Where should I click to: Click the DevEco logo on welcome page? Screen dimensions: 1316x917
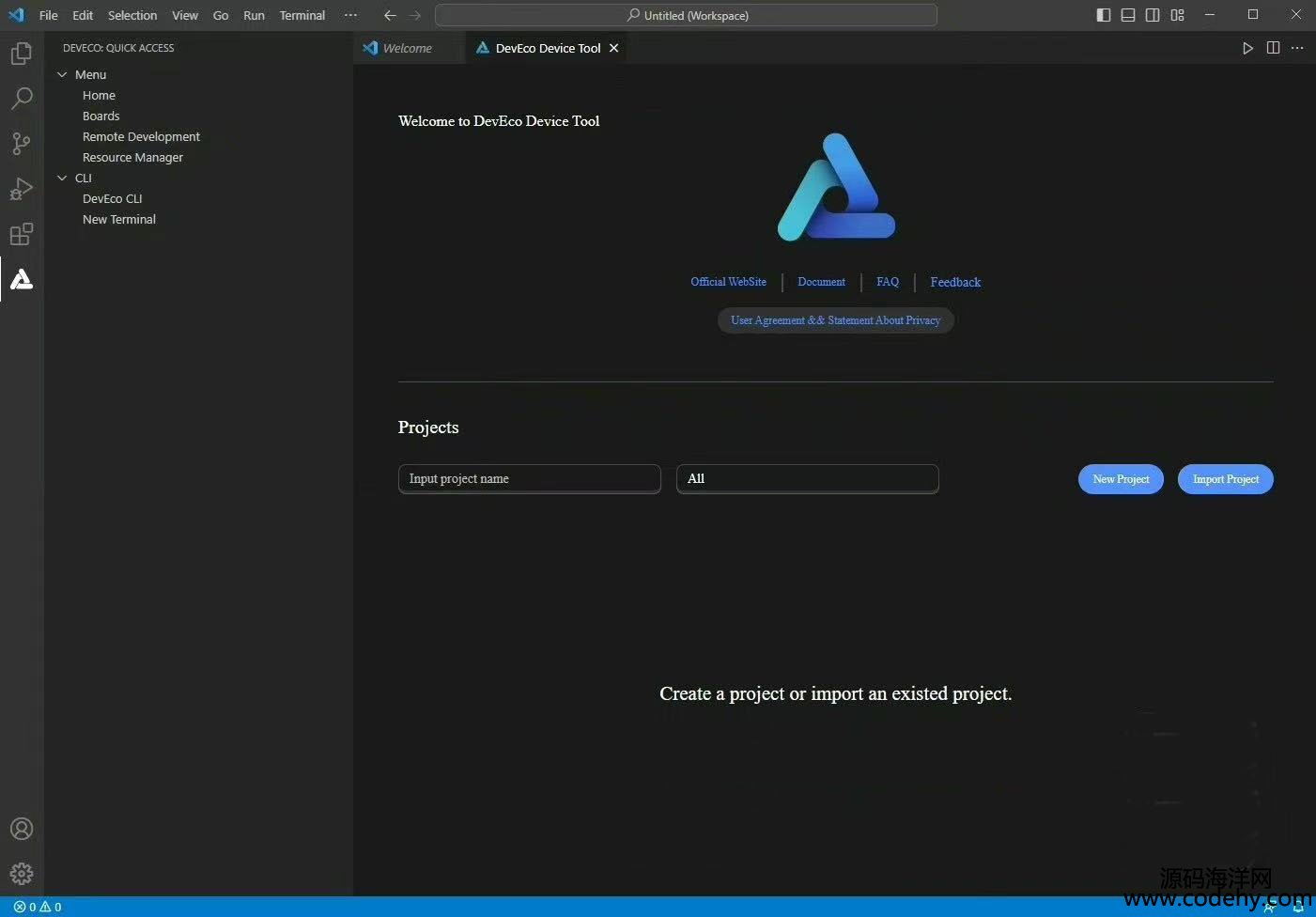(x=836, y=186)
